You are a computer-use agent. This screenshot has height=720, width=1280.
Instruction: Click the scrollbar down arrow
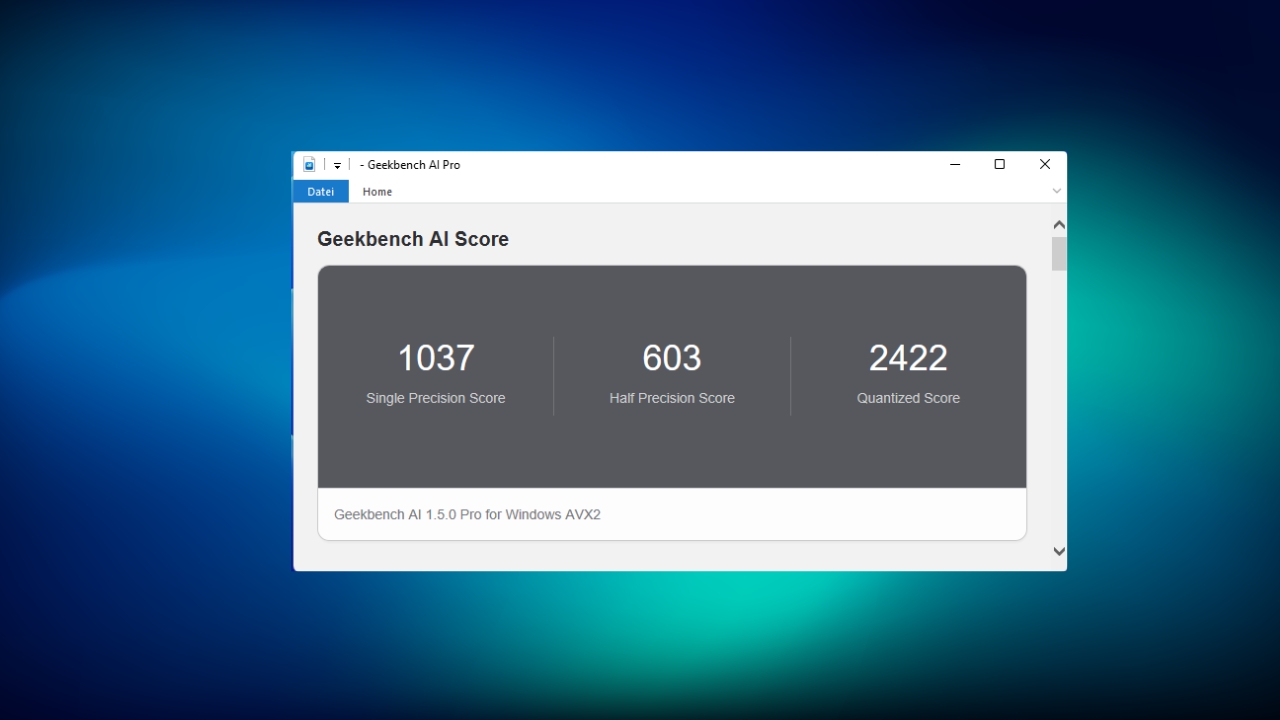click(1059, 551)
